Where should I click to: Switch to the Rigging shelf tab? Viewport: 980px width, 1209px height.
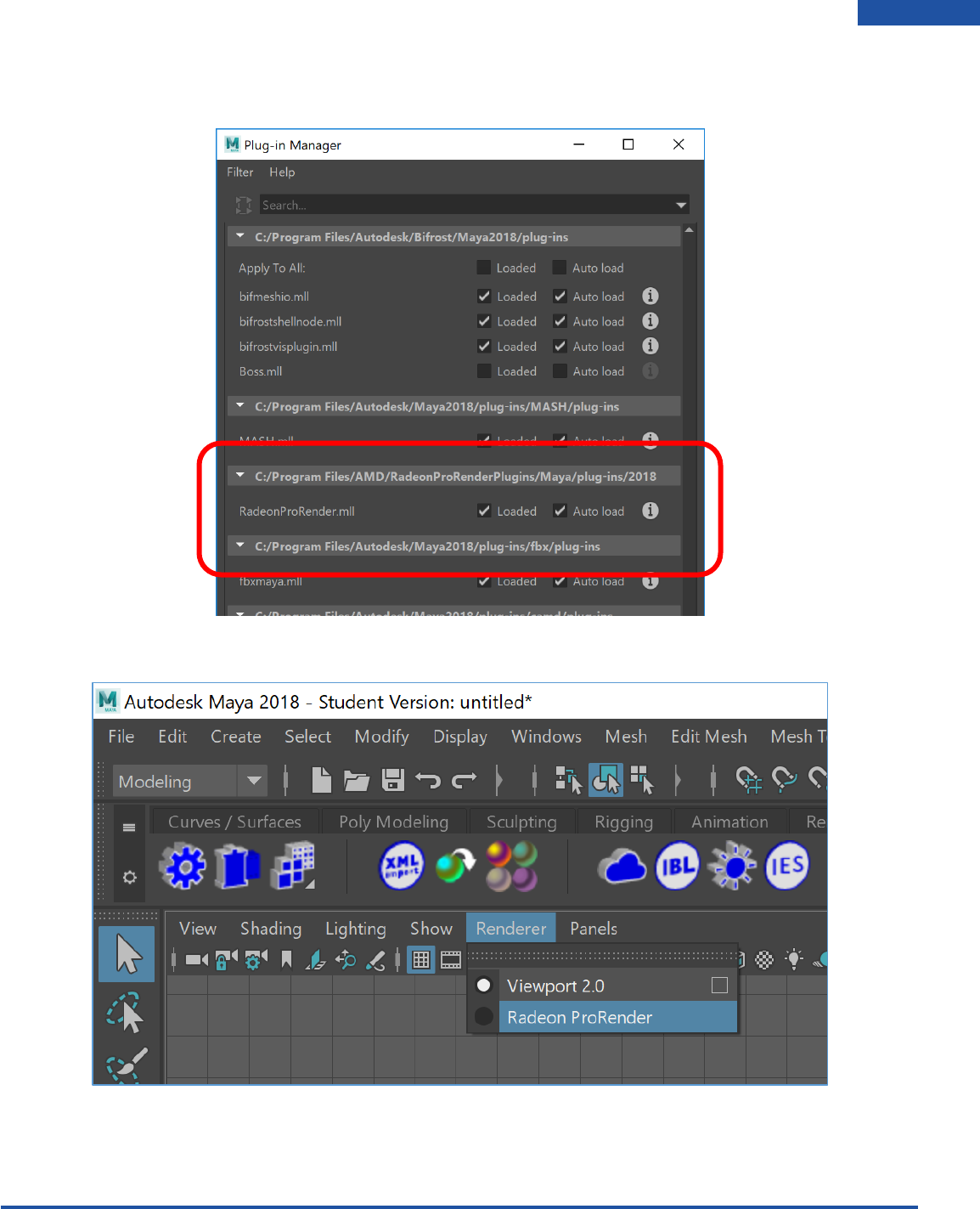[623, 822]
